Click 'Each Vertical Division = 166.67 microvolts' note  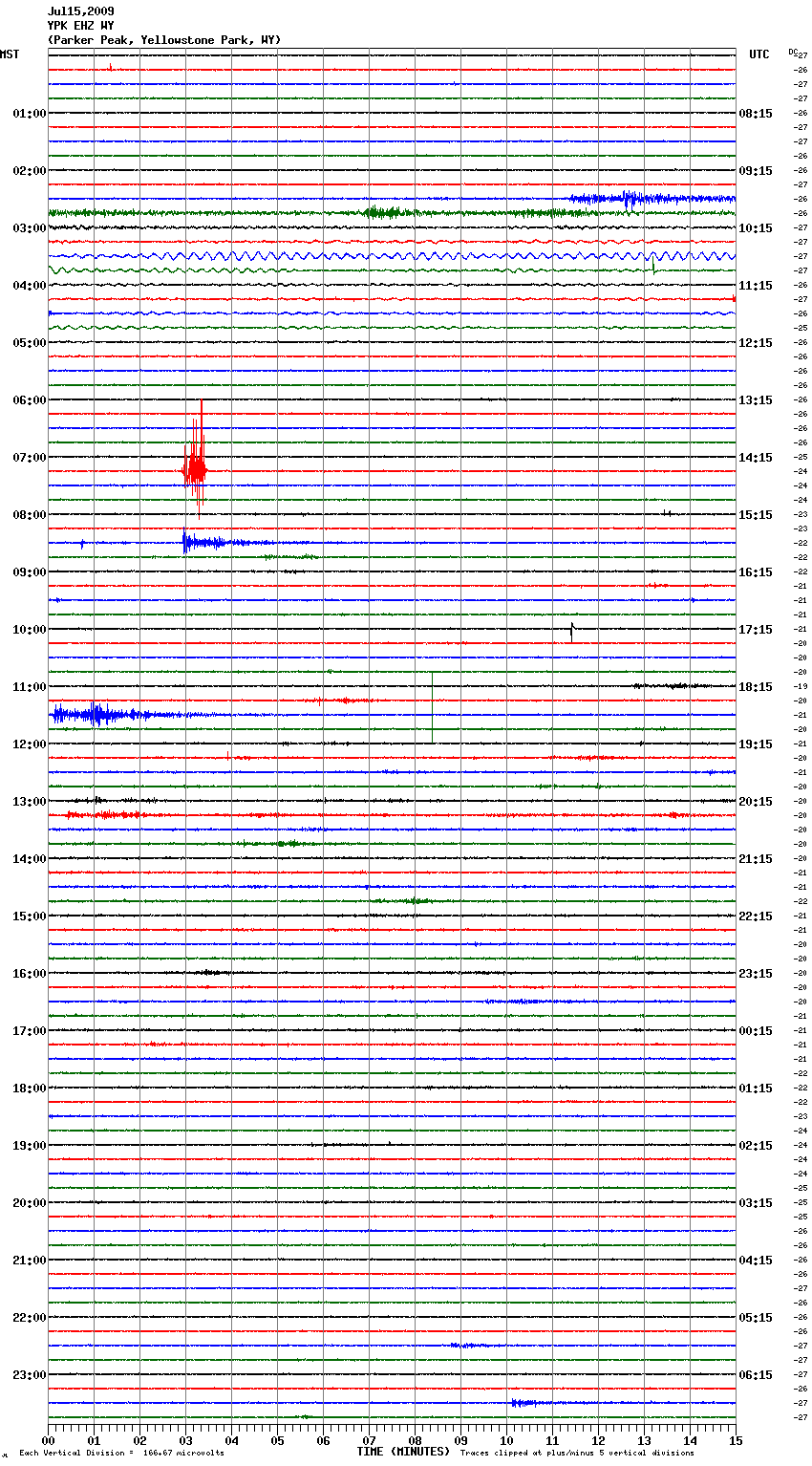[121, 1453]
